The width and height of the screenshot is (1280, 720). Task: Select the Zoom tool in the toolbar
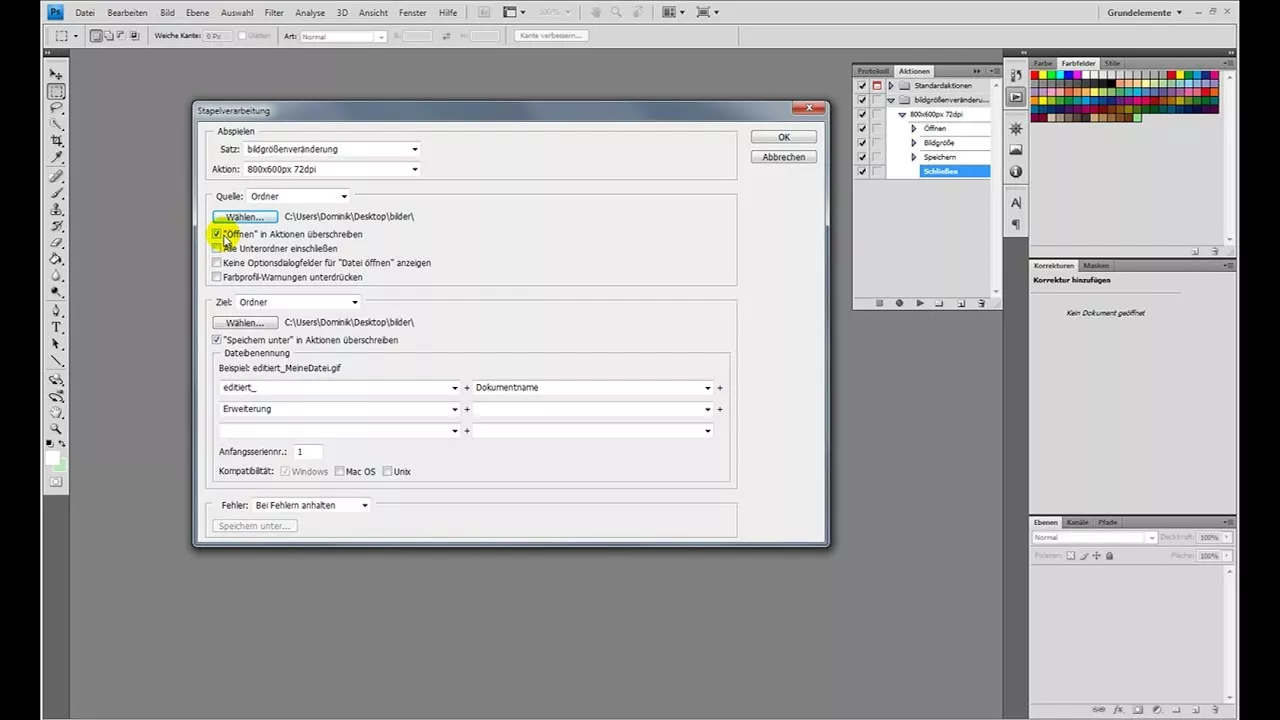55,429
